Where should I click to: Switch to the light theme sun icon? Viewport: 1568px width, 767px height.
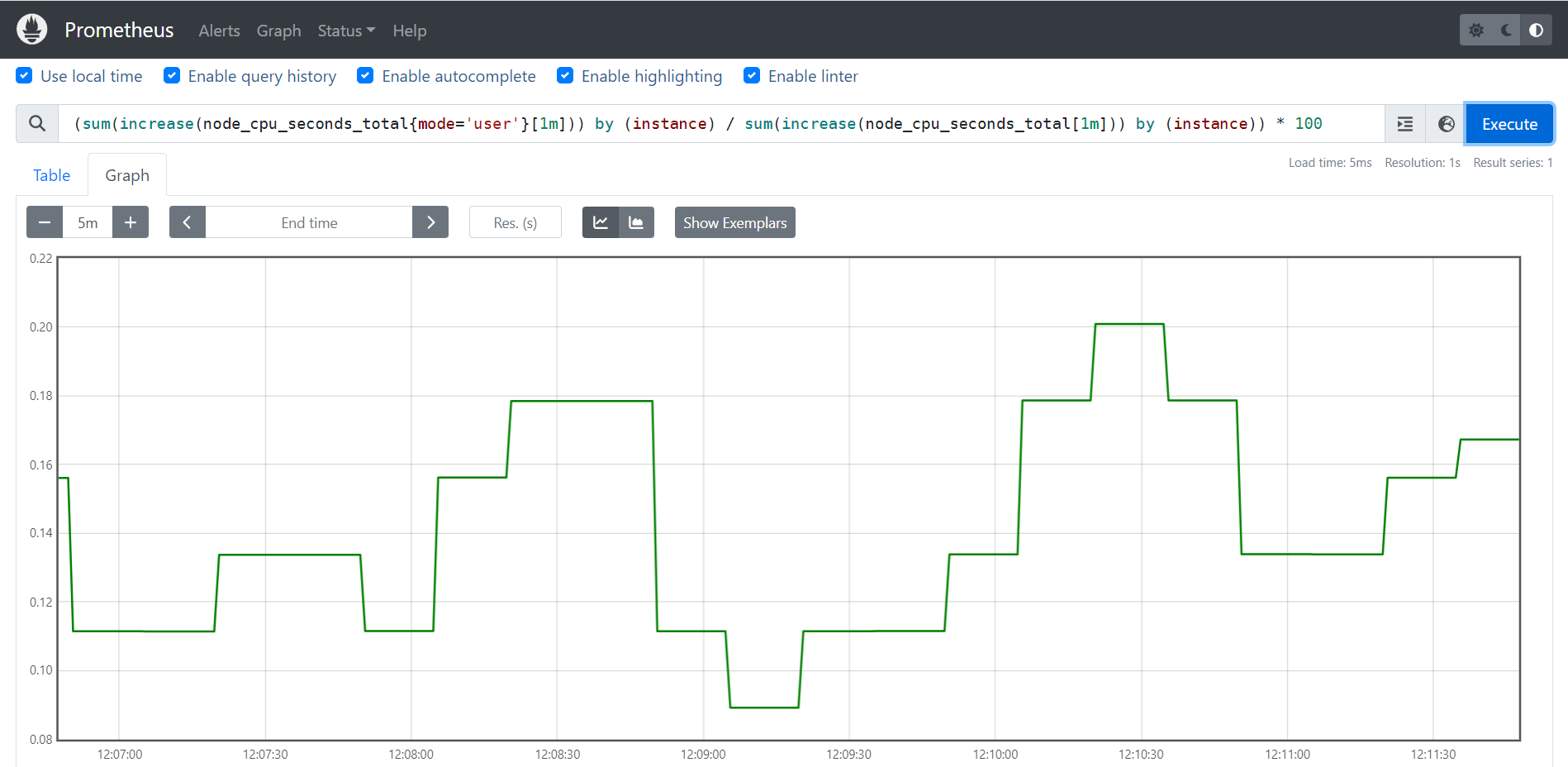coord(1476,30)
